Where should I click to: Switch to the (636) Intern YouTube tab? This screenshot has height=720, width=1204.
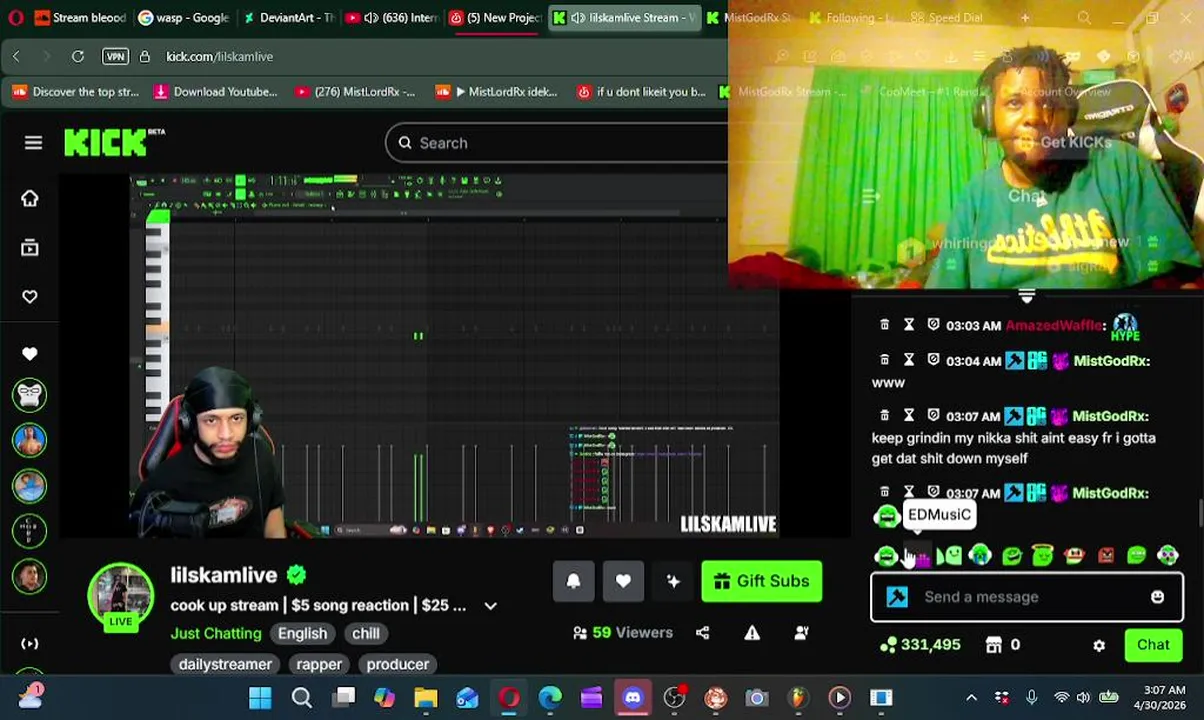tap(392, 17)
